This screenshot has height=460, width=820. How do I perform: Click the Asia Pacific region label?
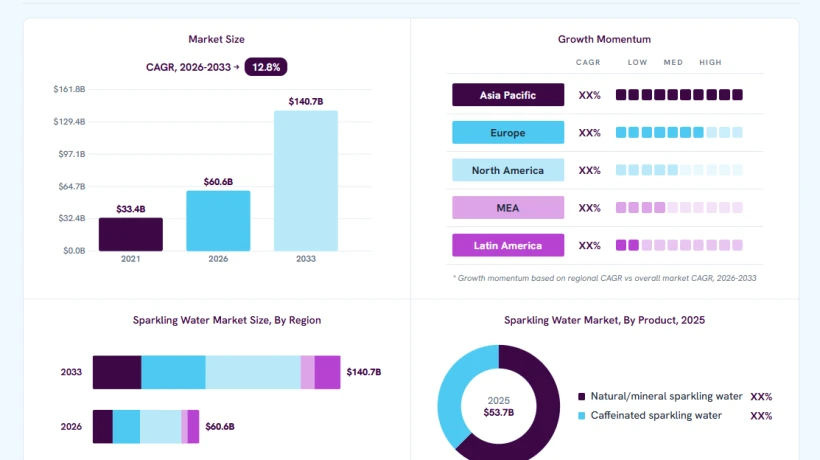508,95
